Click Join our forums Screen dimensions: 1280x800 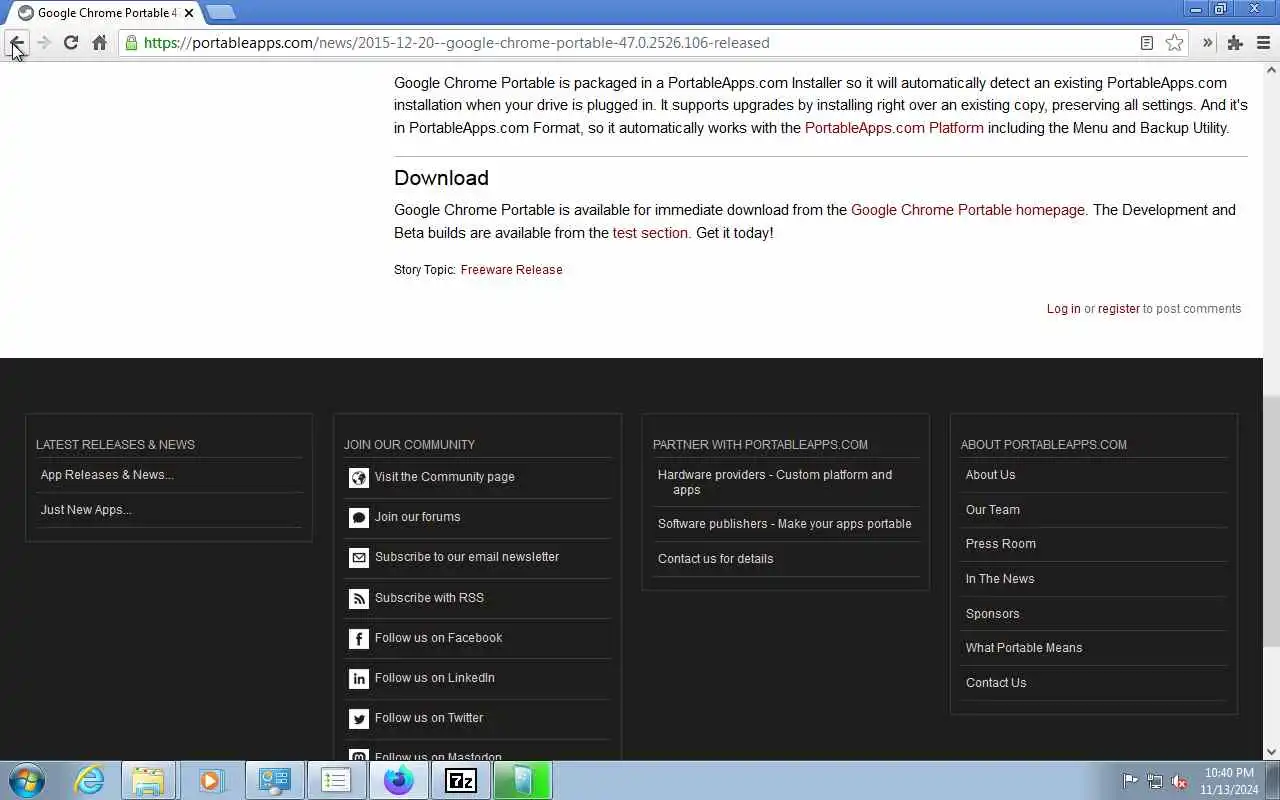418,517
